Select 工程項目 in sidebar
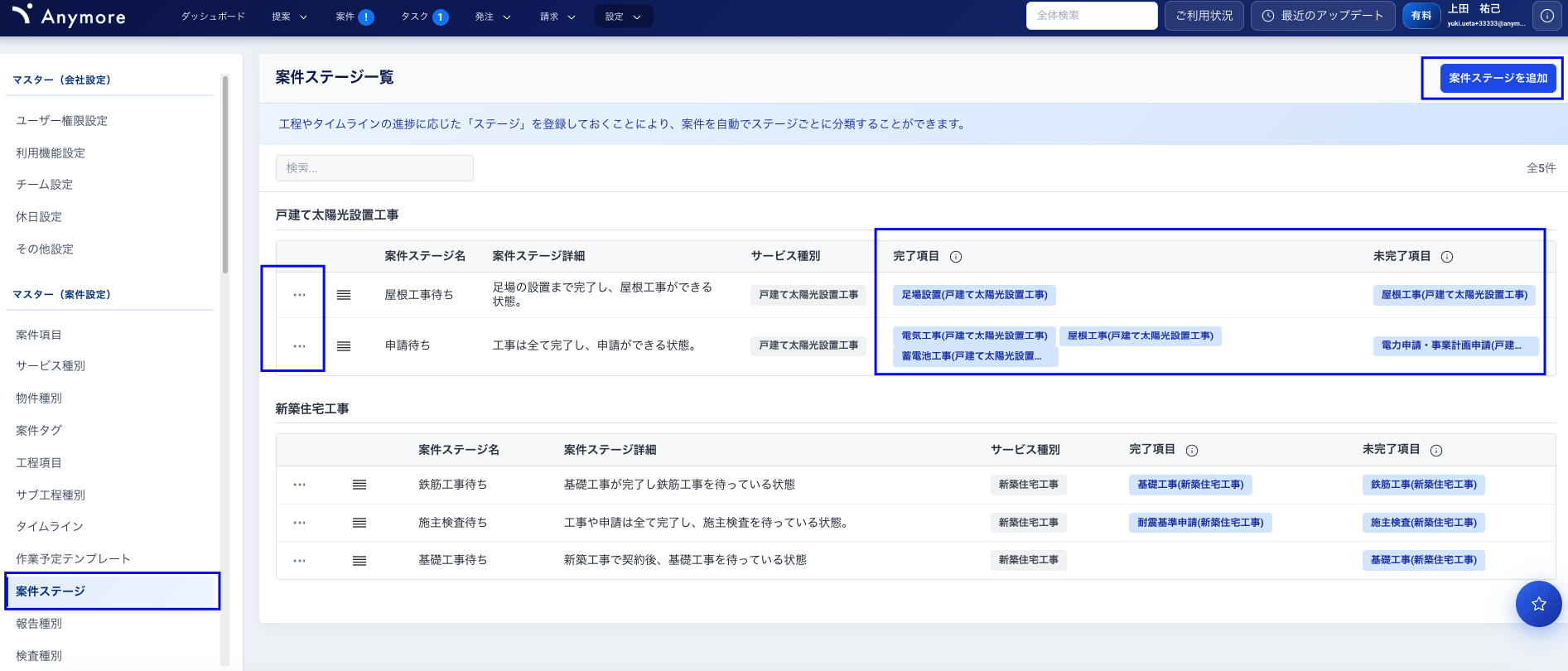 pyautogui.click(x=39, y=463)
